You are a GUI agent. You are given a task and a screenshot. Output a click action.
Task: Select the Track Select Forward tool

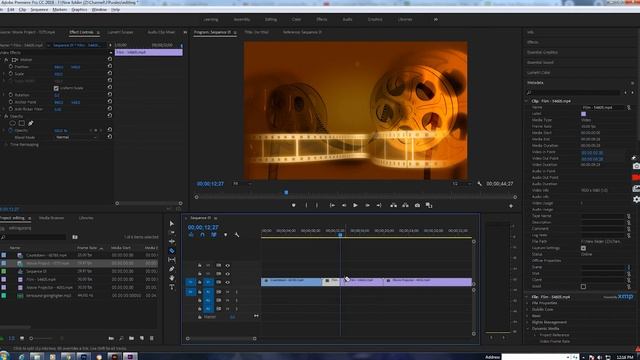(x=171, y=233)
